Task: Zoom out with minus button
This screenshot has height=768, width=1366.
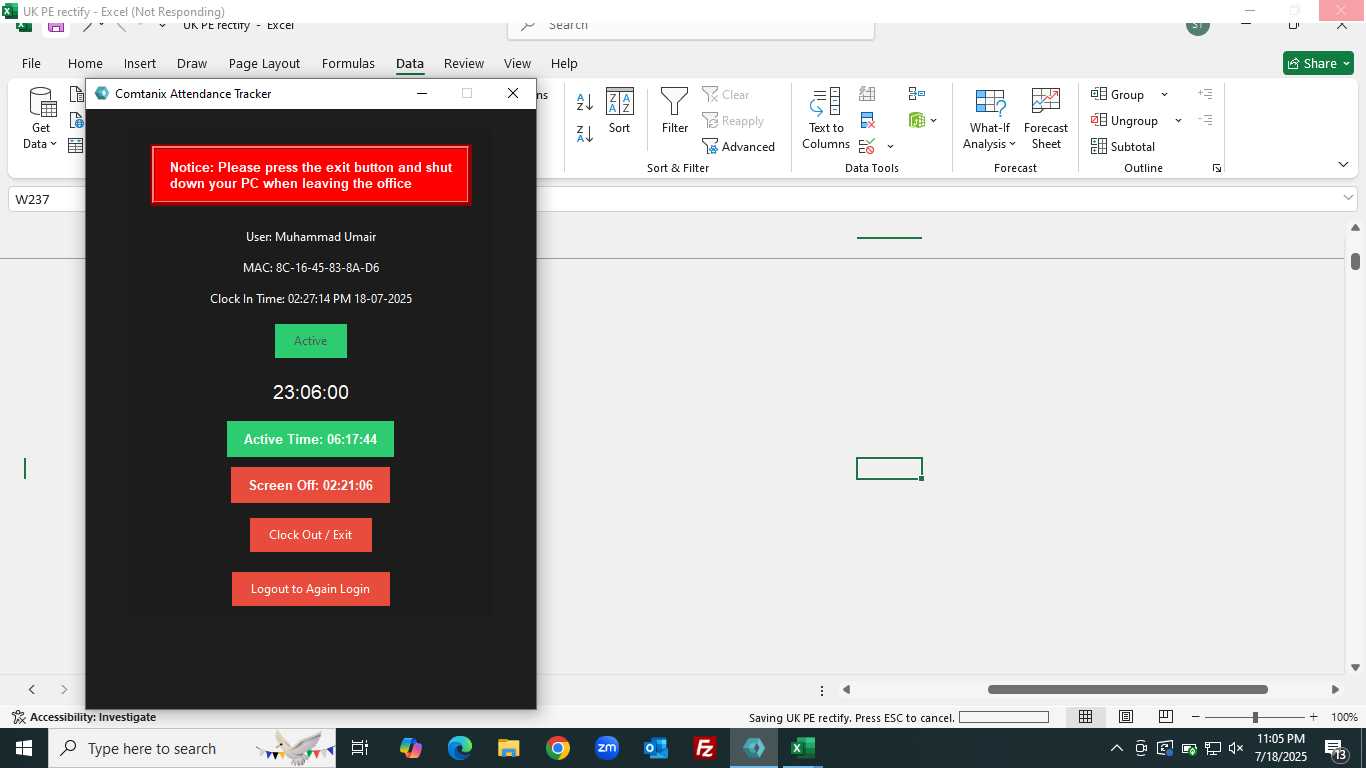Action: 1196,717
